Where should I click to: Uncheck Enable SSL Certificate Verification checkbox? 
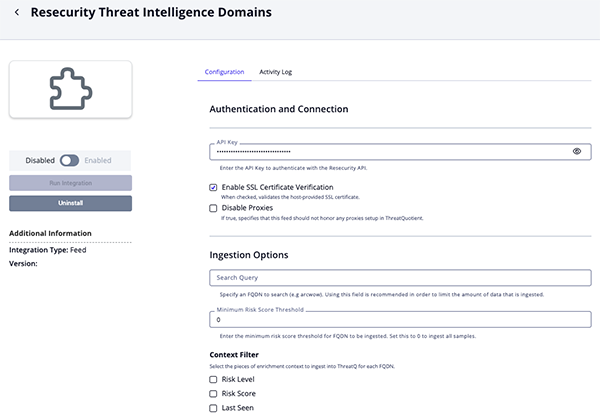click(213, 187)
